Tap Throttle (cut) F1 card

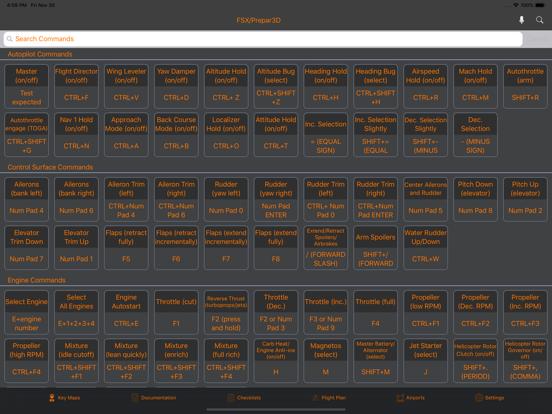pos(176,312)
